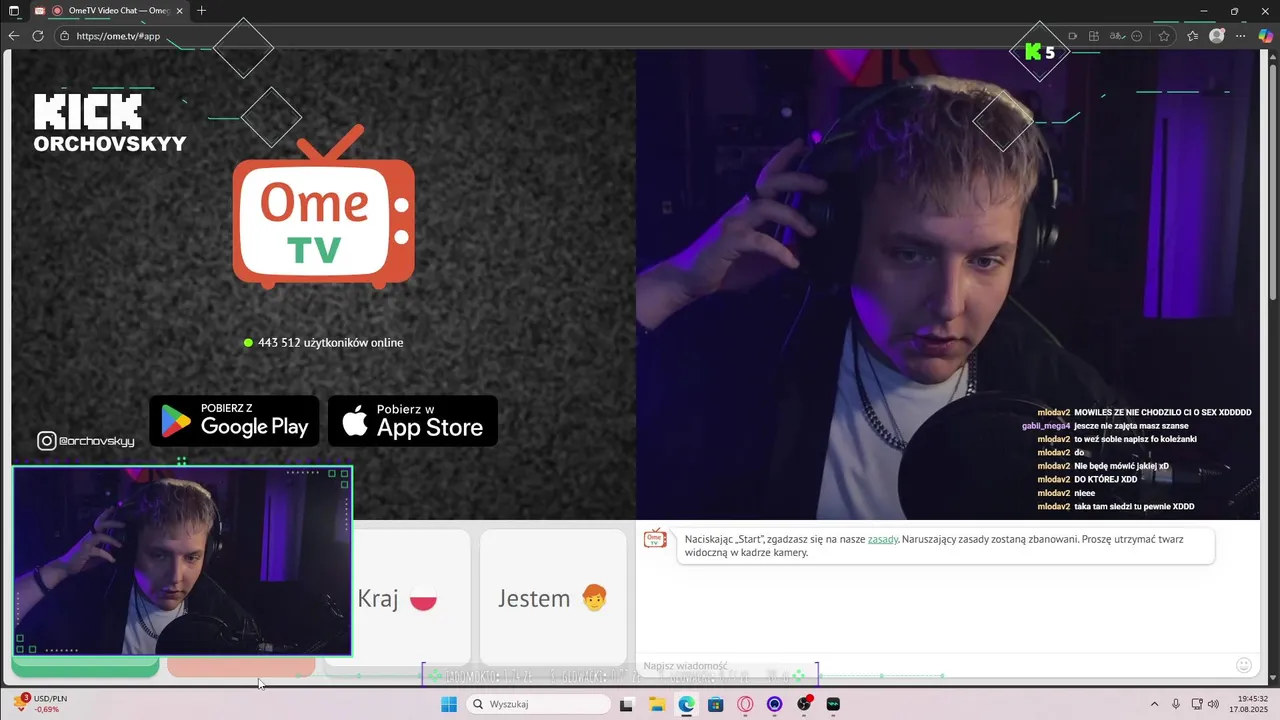This screenshot has height=720, width=1280.
Task: Open Opera GX from the taskbar
Action: (x=745, y=705)
